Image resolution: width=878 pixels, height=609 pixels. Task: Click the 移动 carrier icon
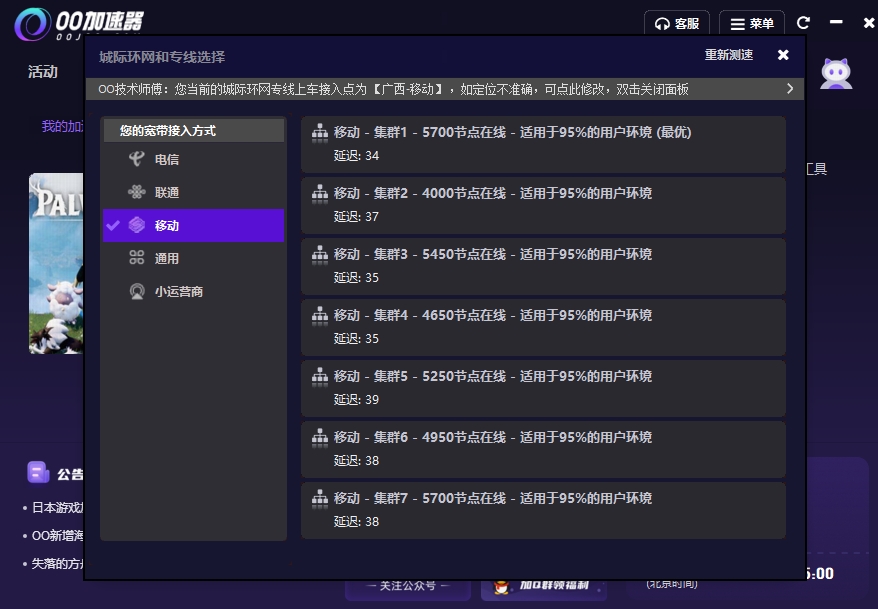[x=137, y=225]
